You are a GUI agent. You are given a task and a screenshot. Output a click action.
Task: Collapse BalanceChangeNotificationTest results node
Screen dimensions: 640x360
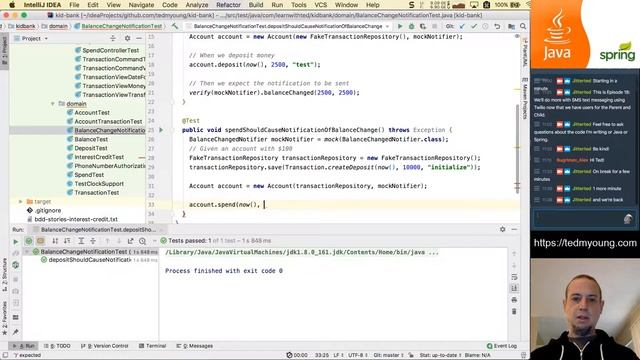(27, 252)
